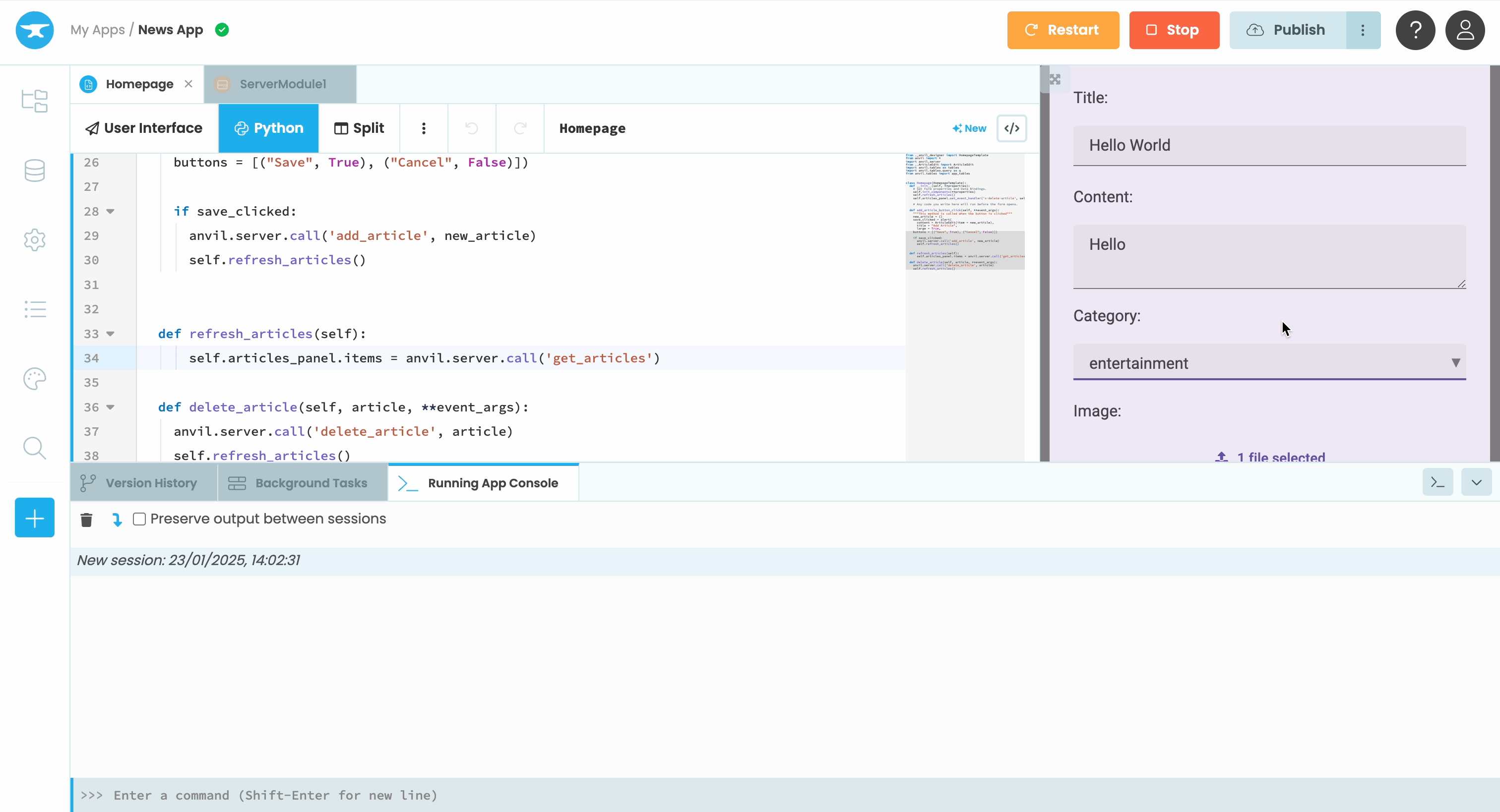
Task: Click the Title input field with Hello World
Action: pos(1269,145)
